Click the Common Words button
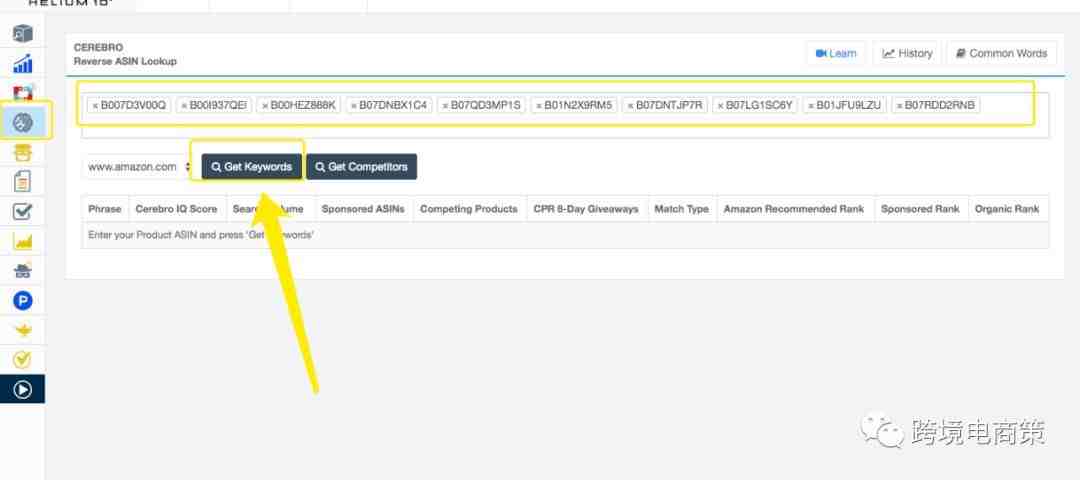The width and height of the screenshot is (1080, 480). tap(1000, 53)
